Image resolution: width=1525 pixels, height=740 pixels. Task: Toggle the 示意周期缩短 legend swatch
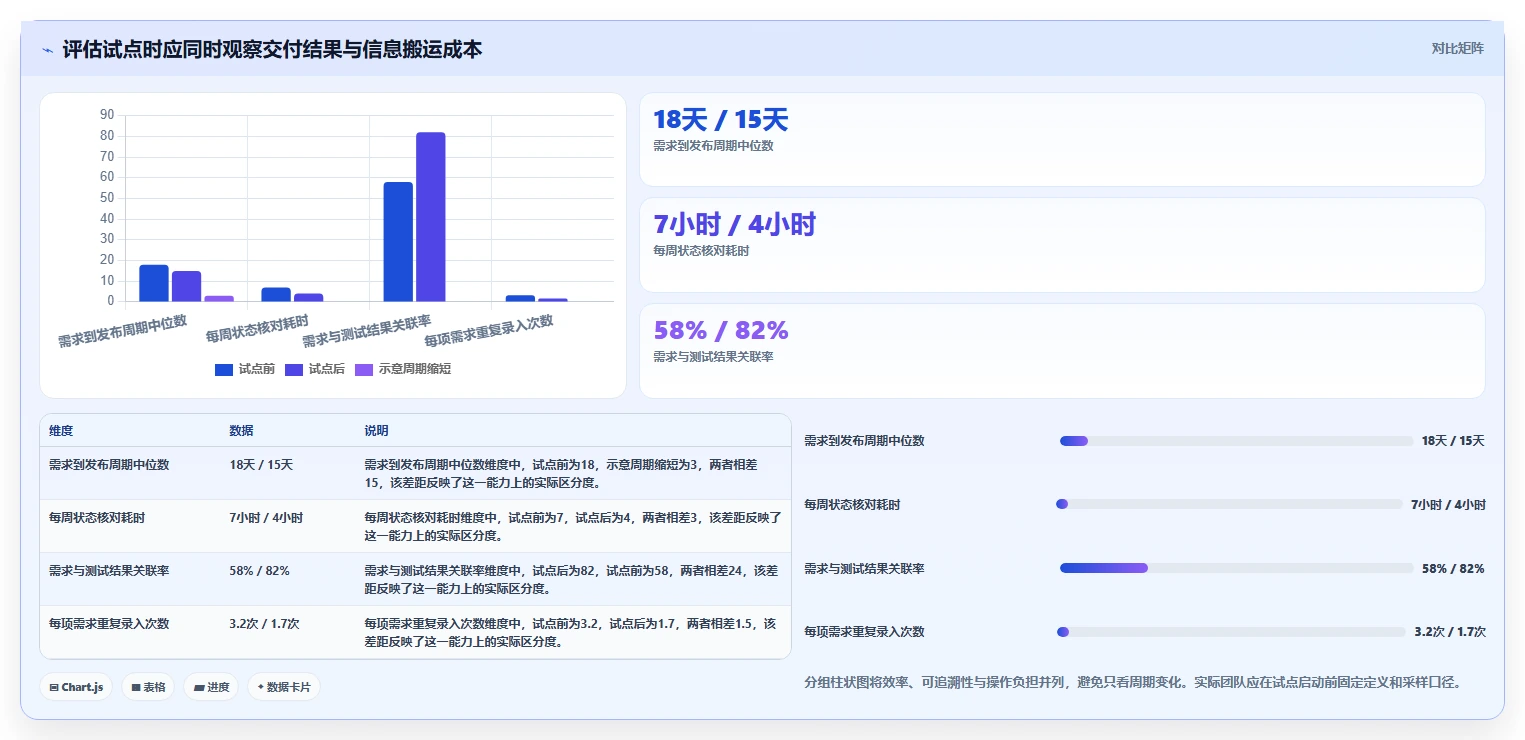(x=364, y=370)
